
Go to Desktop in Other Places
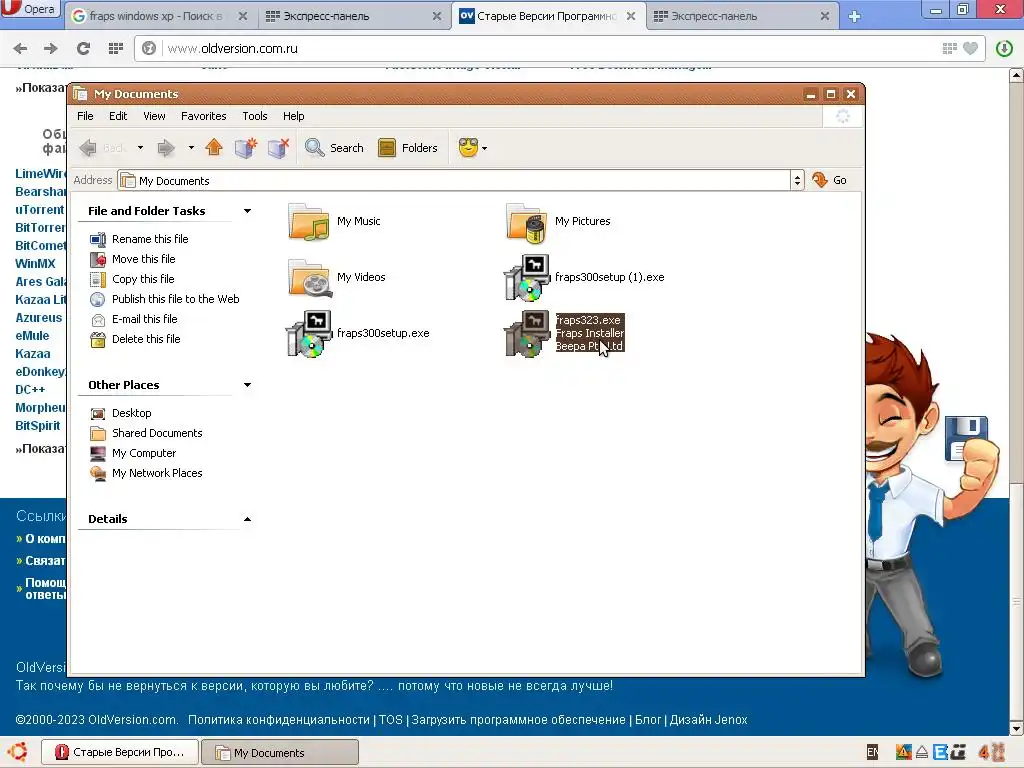pyautogui.click(x=131, y=413)
